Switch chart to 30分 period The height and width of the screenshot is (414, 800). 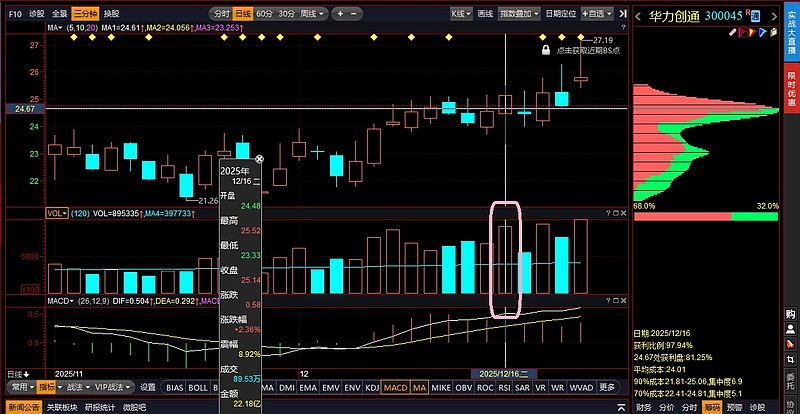(x=287, y=14)
